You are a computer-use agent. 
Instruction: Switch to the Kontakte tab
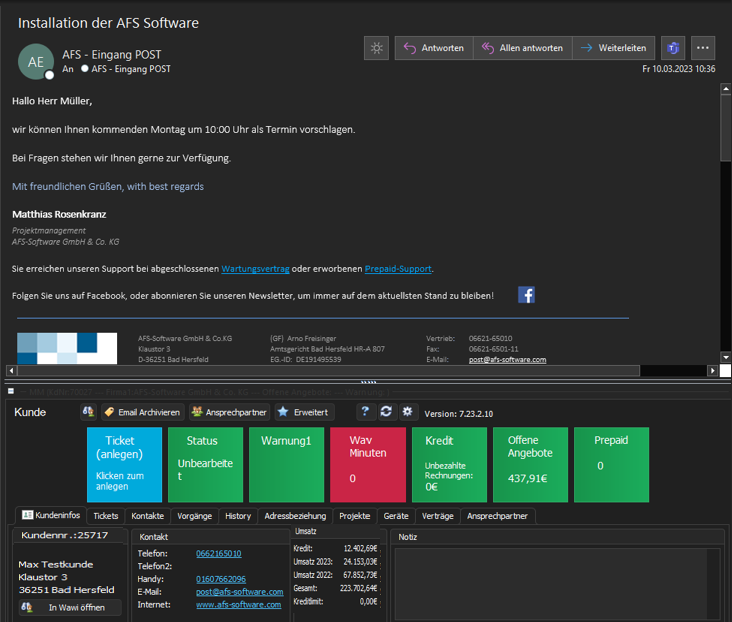(148, 516)
